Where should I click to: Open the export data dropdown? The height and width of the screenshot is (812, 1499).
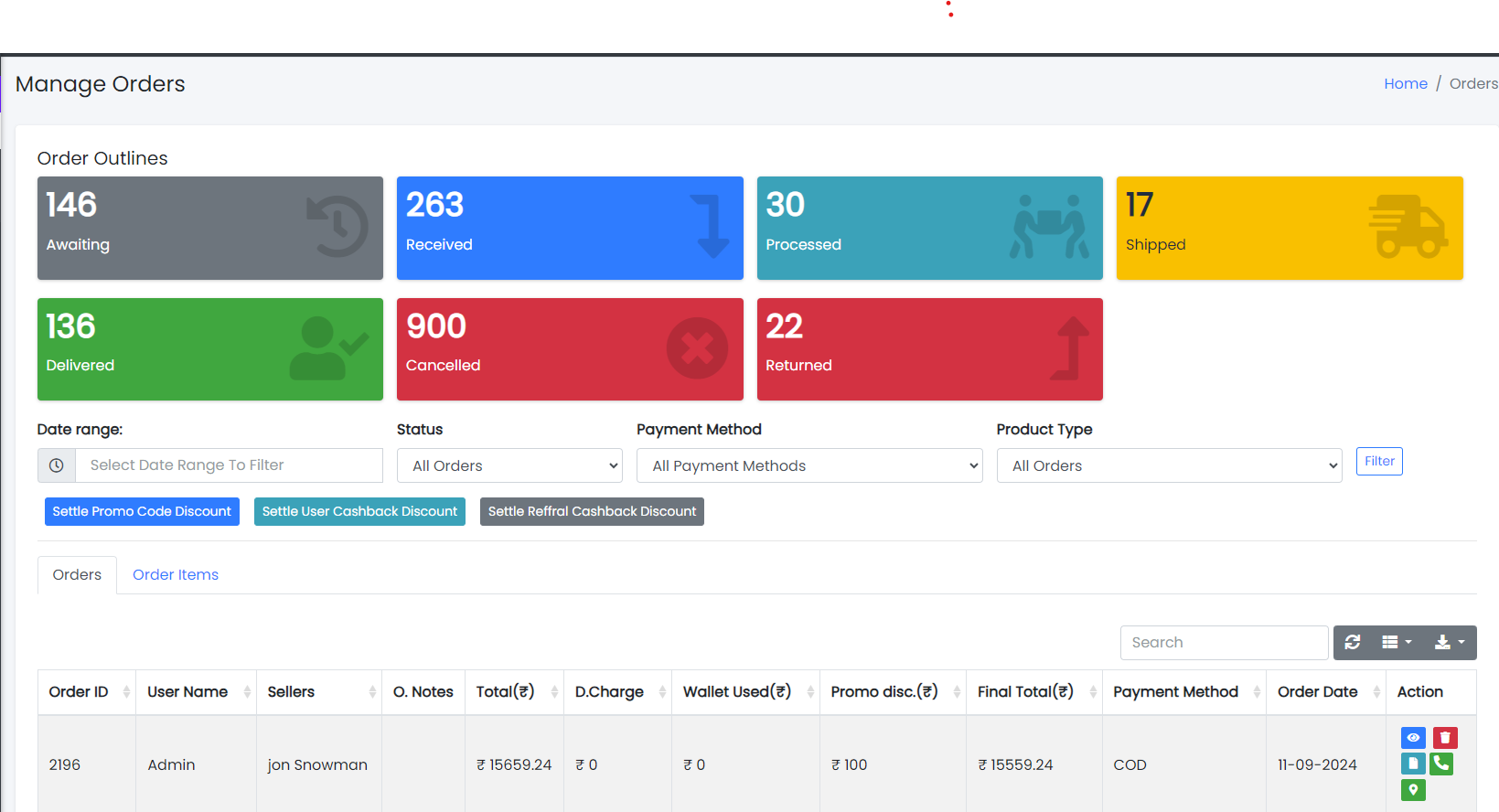(x=1449, y=643)
